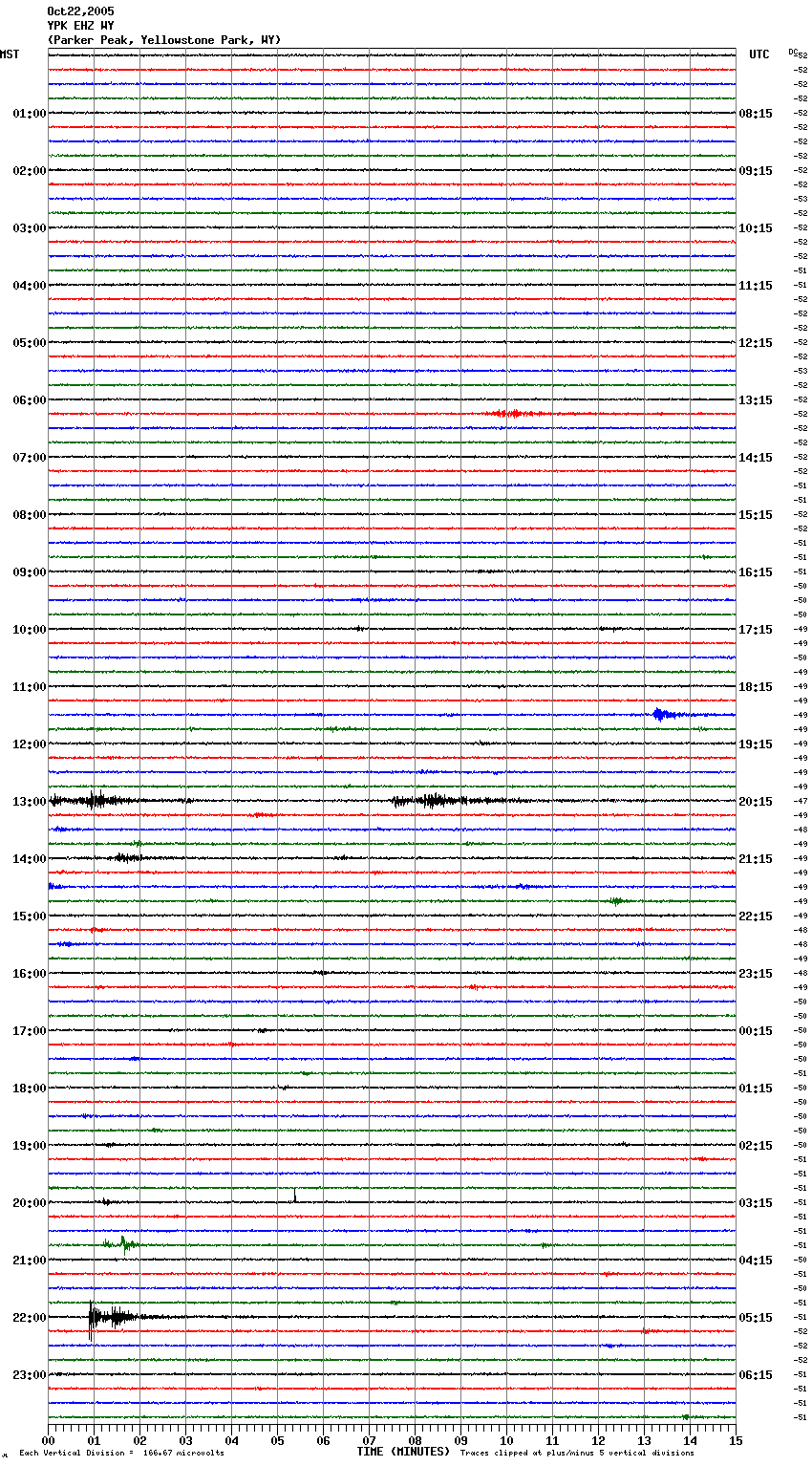
Task: Click the Parker Peak, Yellowstone Park location title
Action: (164, 40)
